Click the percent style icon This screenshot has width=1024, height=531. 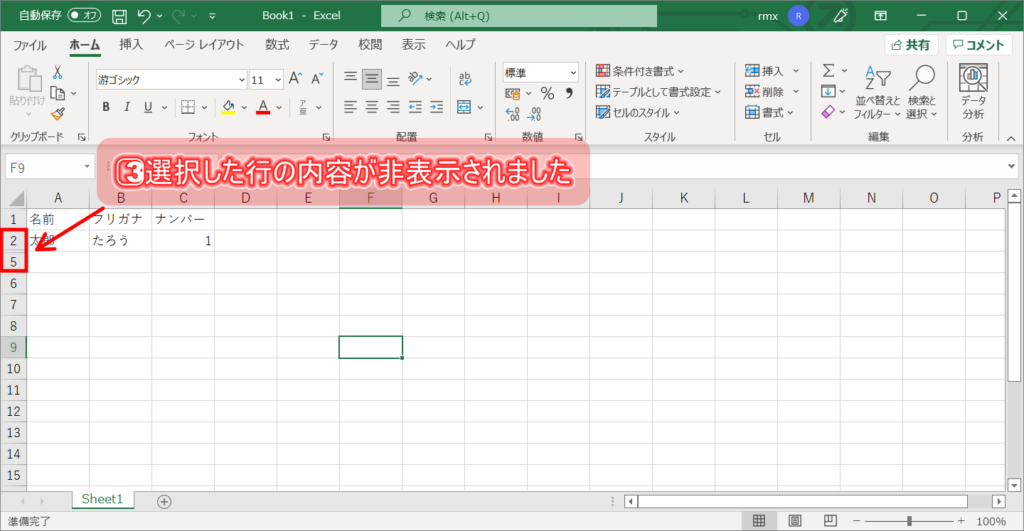pyautogui.click(x=547, y=93)
